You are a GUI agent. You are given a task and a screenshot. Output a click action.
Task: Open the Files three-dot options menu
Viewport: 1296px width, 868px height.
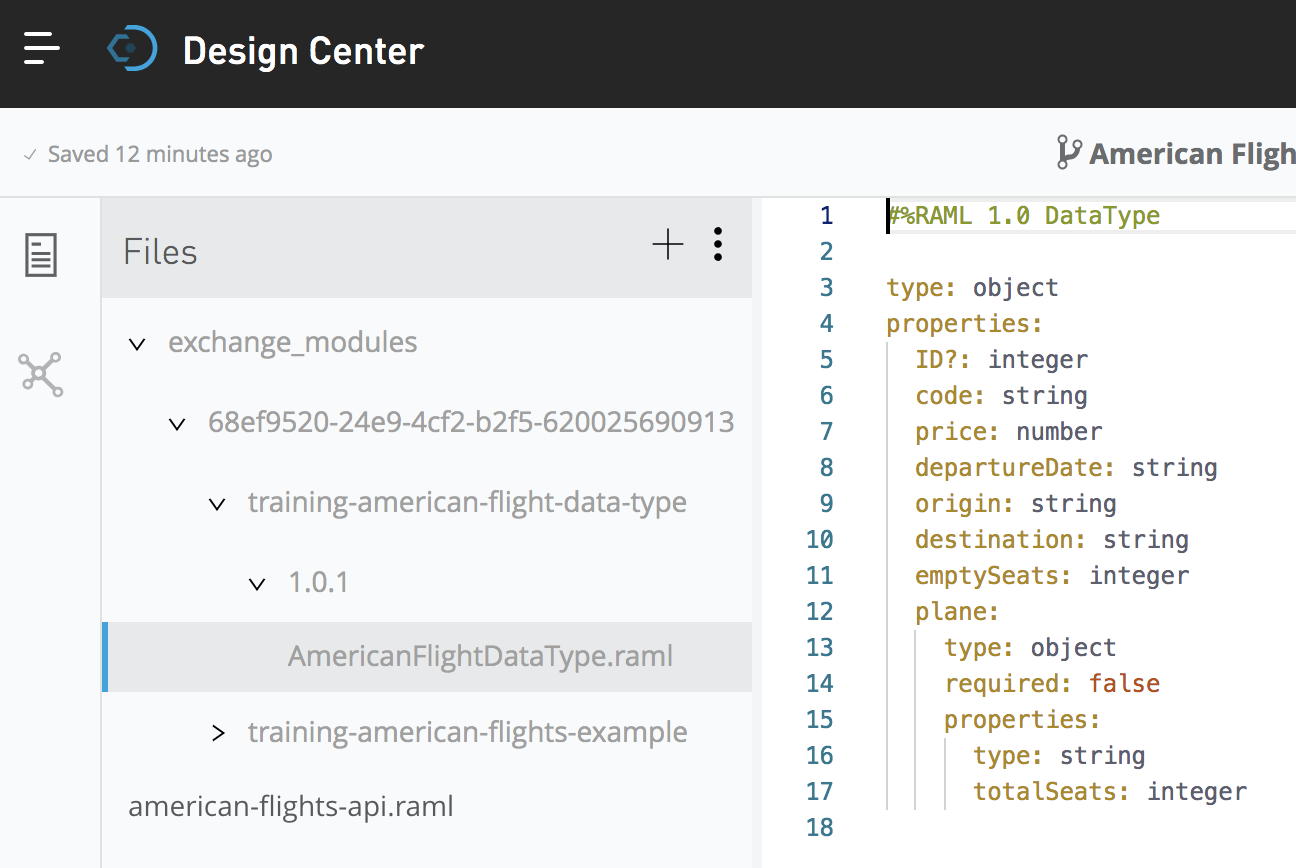718,244
